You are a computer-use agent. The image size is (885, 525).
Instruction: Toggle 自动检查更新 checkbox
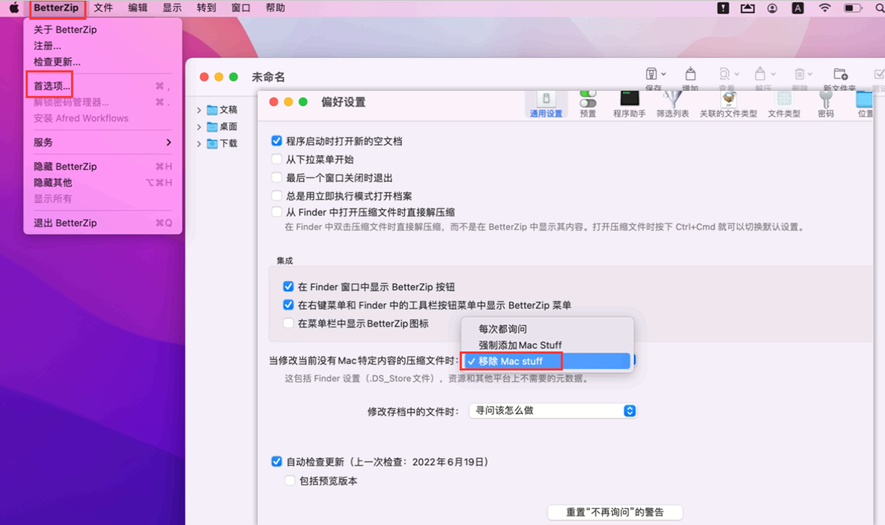click(277, 462)
